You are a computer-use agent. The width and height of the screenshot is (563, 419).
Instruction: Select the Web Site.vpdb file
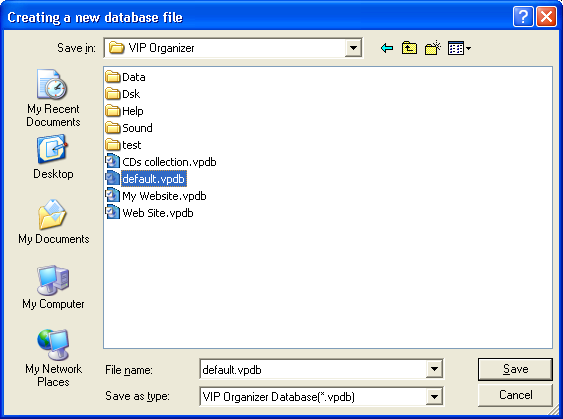coord(150,213)
